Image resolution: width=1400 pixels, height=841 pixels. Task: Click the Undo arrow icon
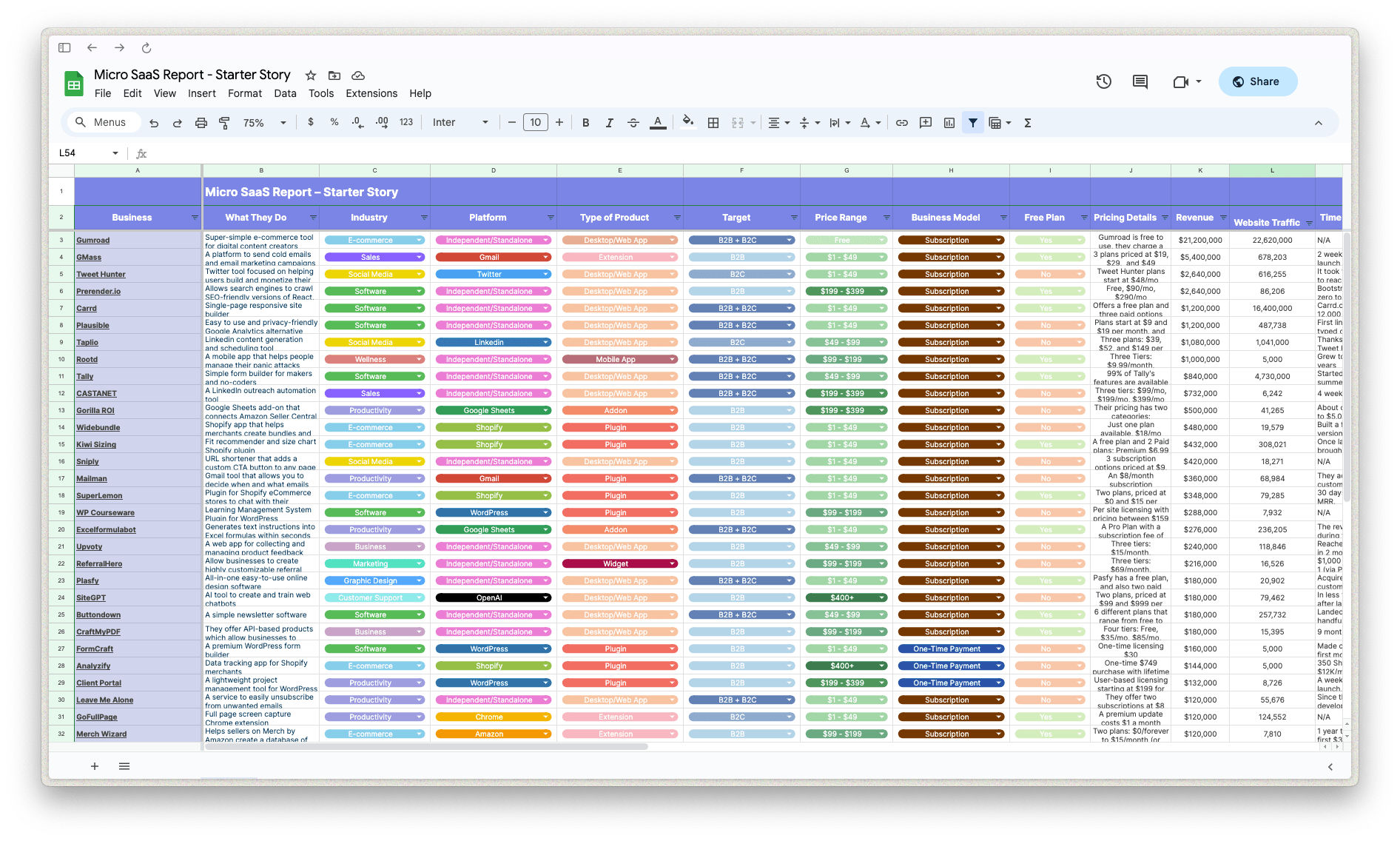click(154, 123)
